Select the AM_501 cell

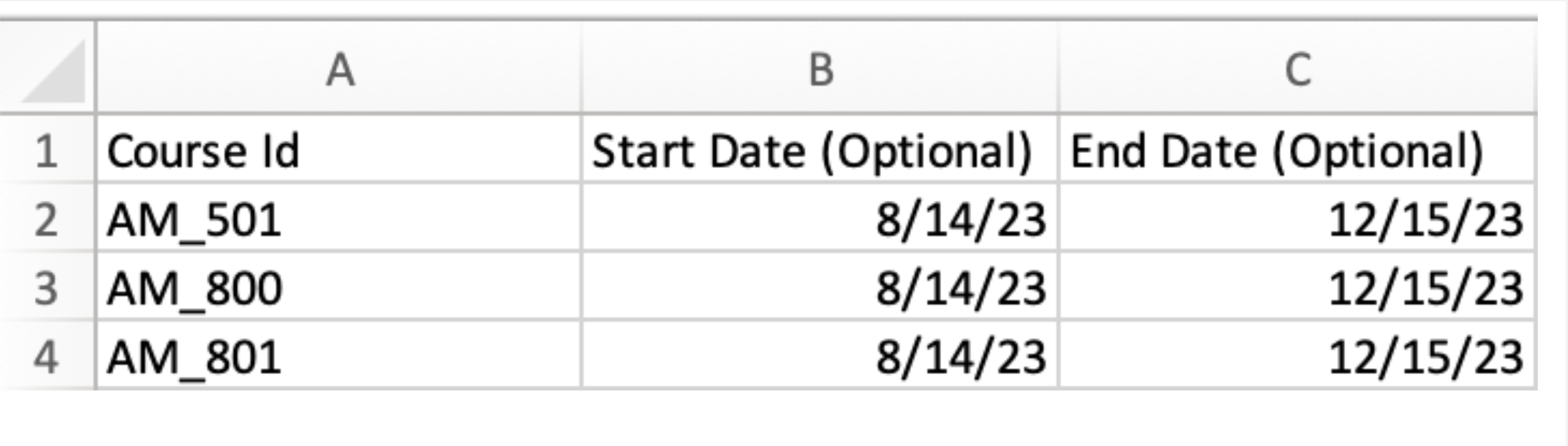[339, 219]
